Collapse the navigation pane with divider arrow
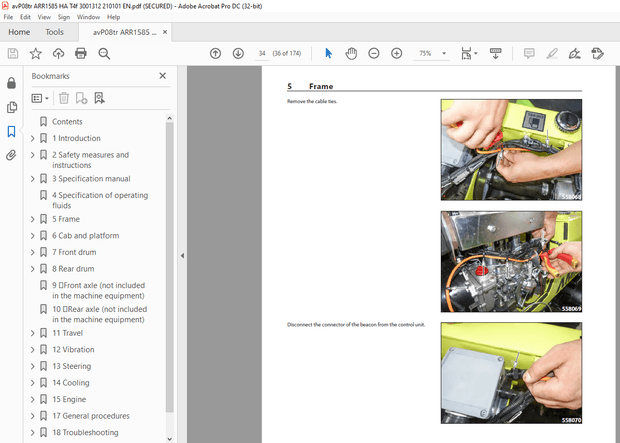Image resolution: width=620 pixels, height=443 pixels. coord(182,256)
